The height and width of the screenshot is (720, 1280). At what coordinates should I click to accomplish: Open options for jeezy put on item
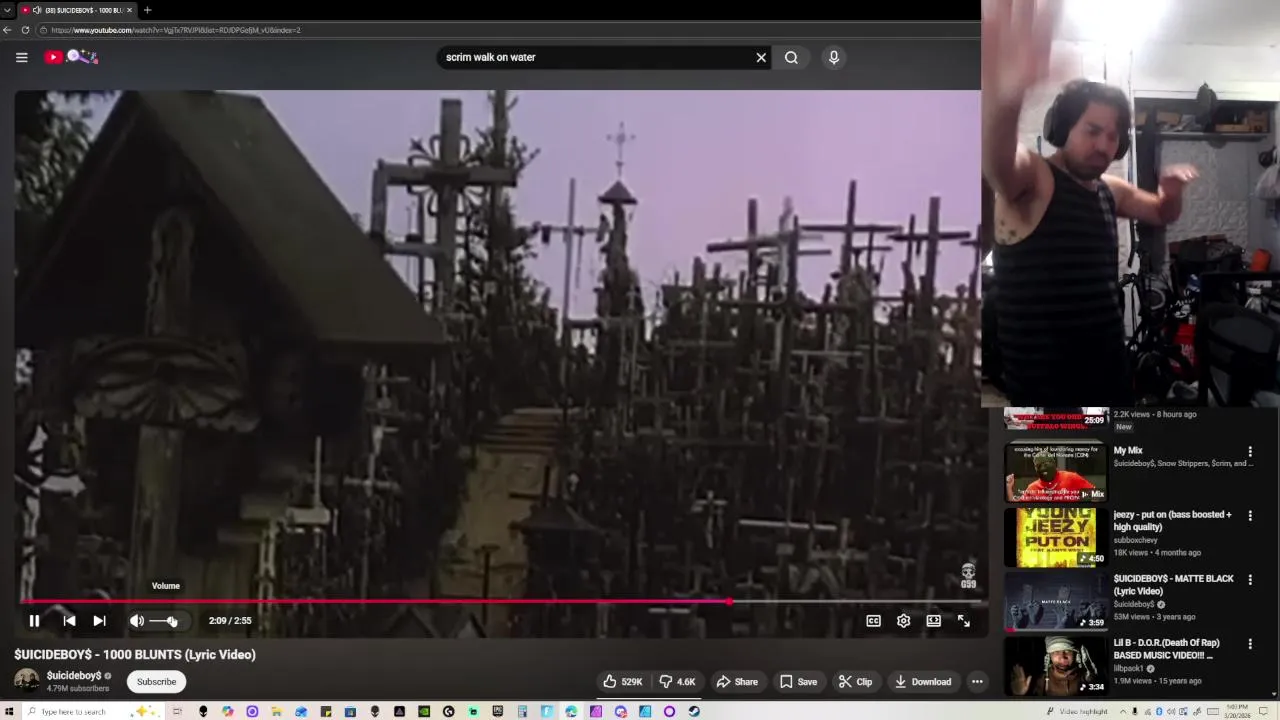coord(1250,516)
